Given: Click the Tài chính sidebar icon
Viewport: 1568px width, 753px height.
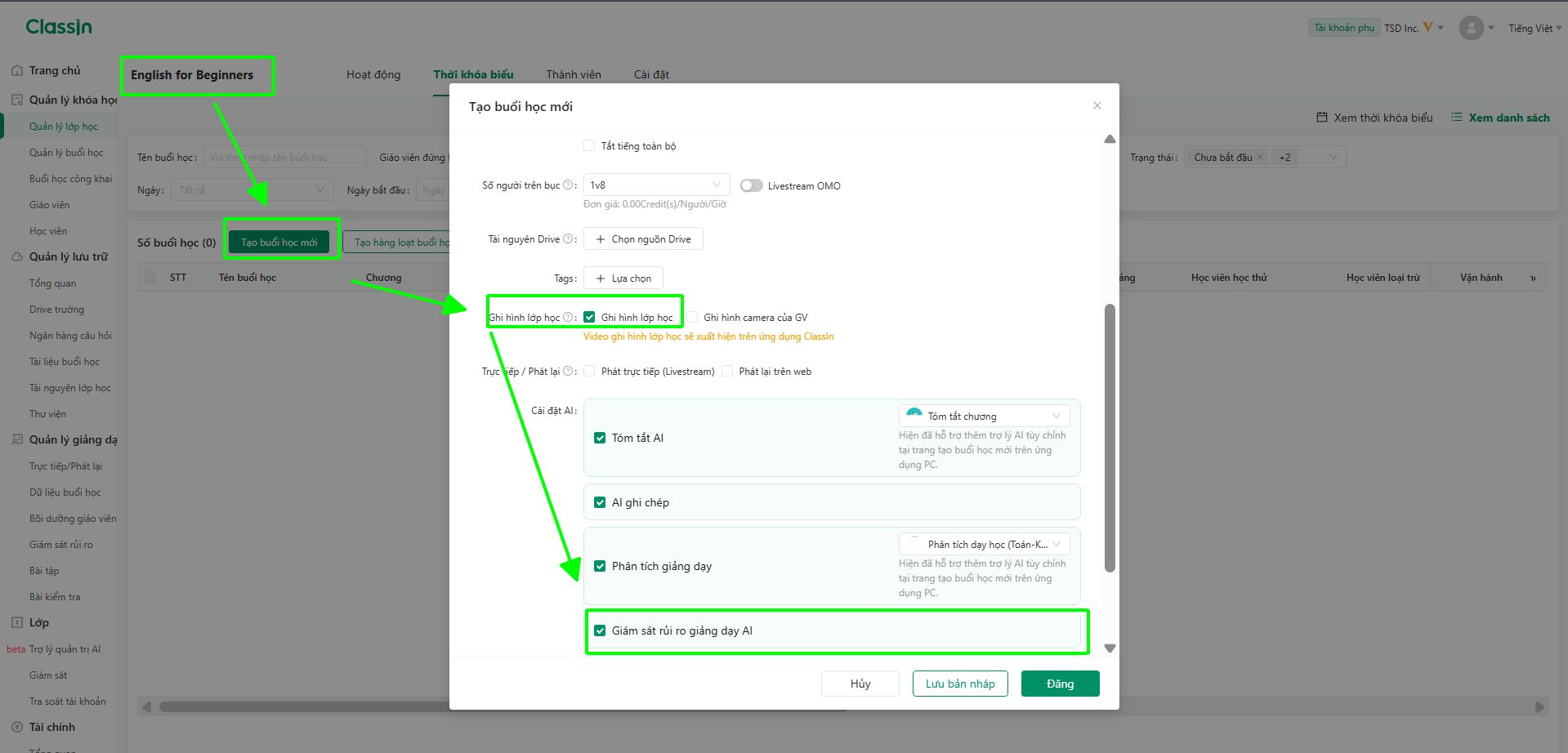Looking at the screenshot, I should point(17,728).
